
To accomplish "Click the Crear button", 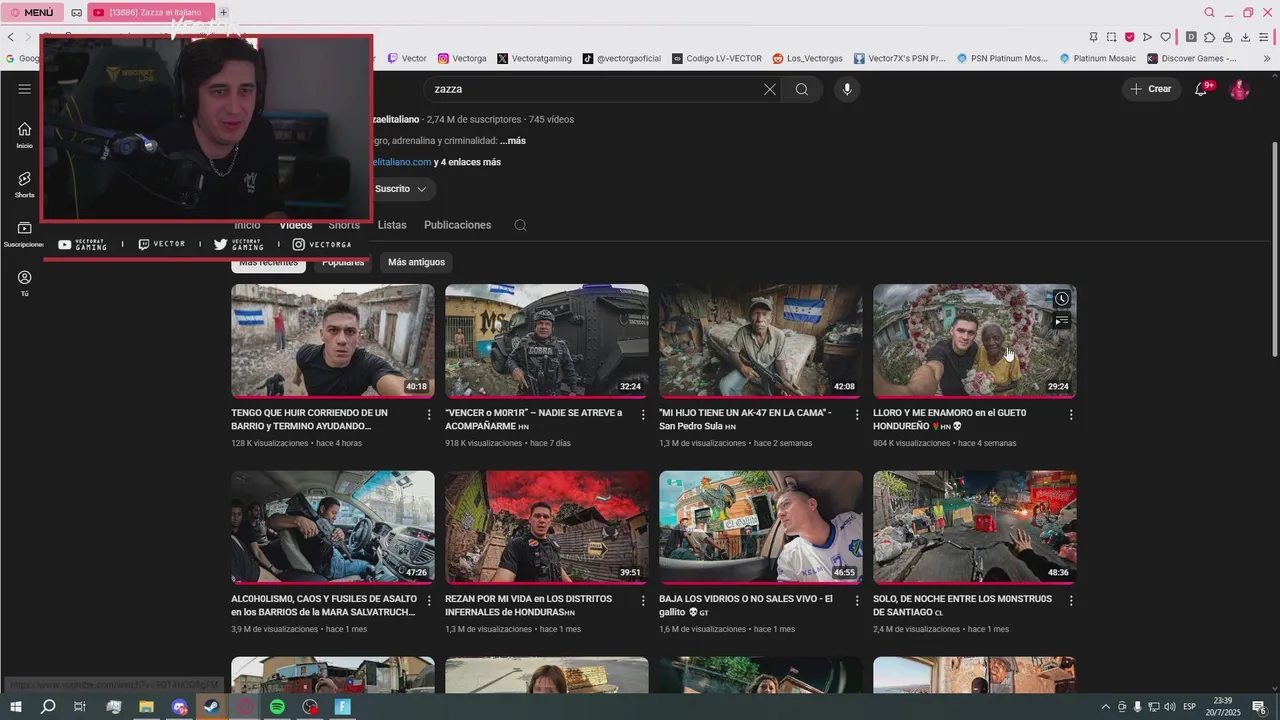I will (1150, 89).
